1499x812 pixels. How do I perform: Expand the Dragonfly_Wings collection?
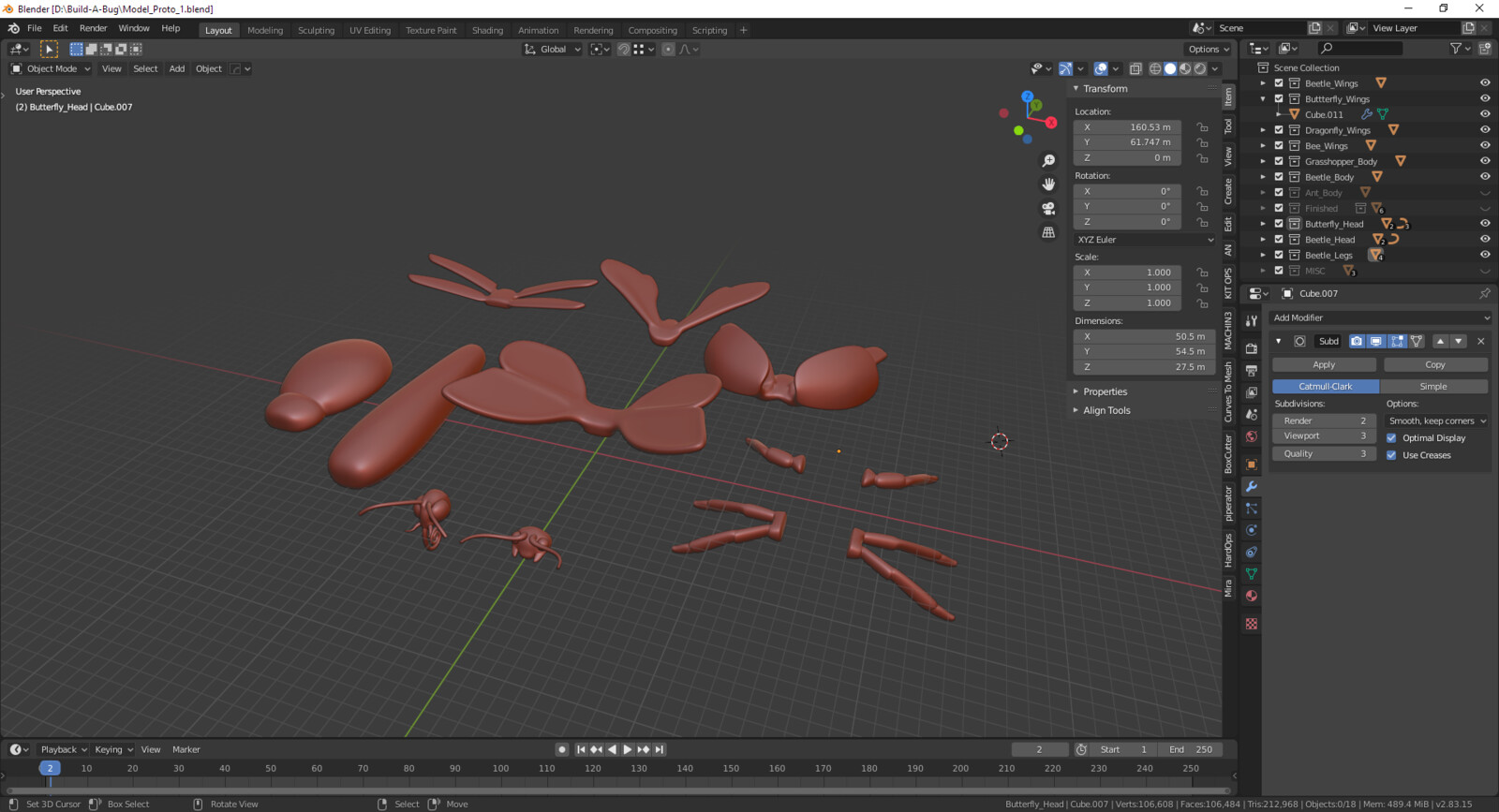pos(1263,130)
